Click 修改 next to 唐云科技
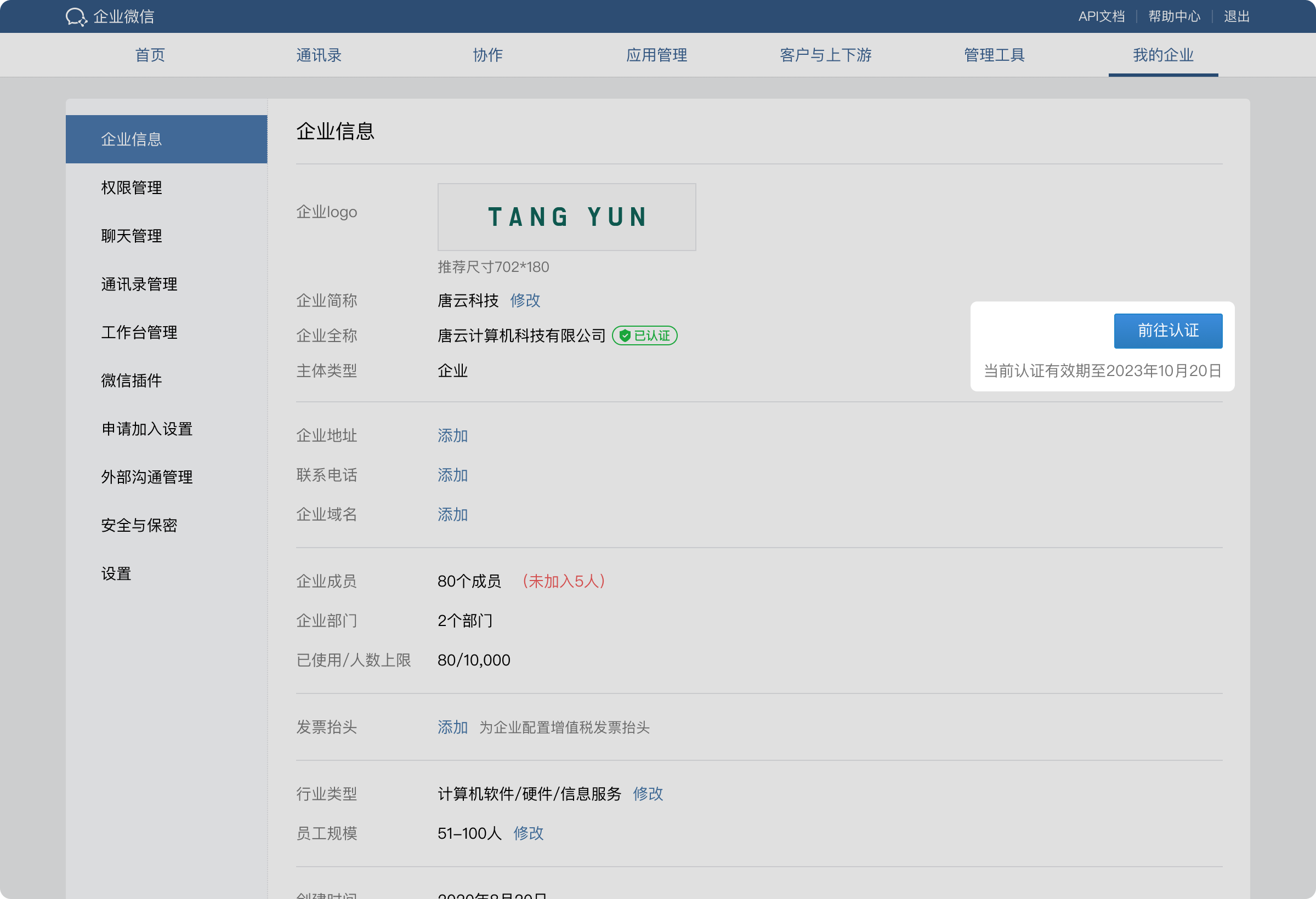This screenshot has height=899, width=1316. pyautogui.click(x=525, y=300)
